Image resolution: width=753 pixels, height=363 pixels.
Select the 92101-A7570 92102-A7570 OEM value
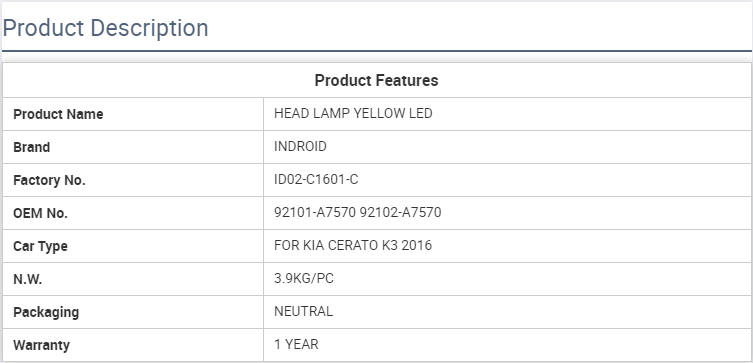point(358,212)
